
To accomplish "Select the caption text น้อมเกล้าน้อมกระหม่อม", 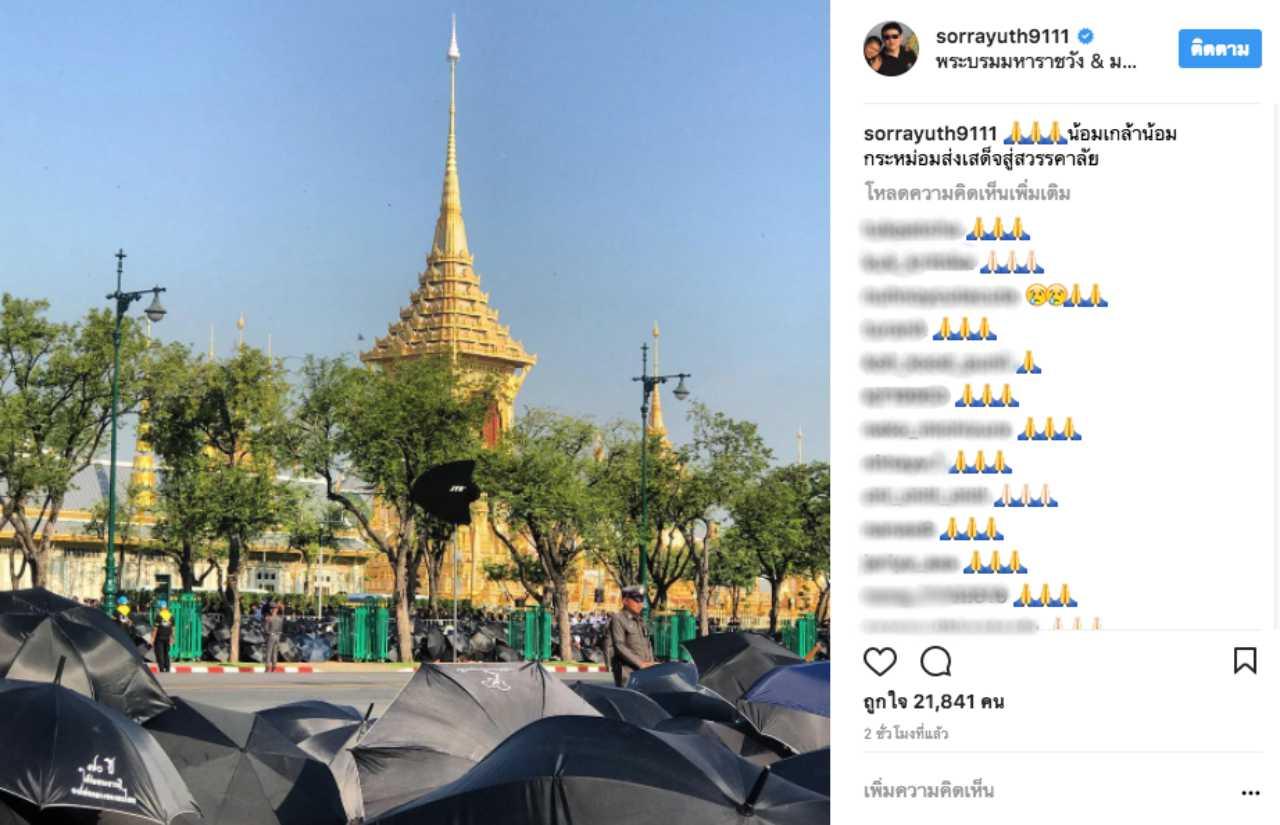I will (x=1020, y=147).
